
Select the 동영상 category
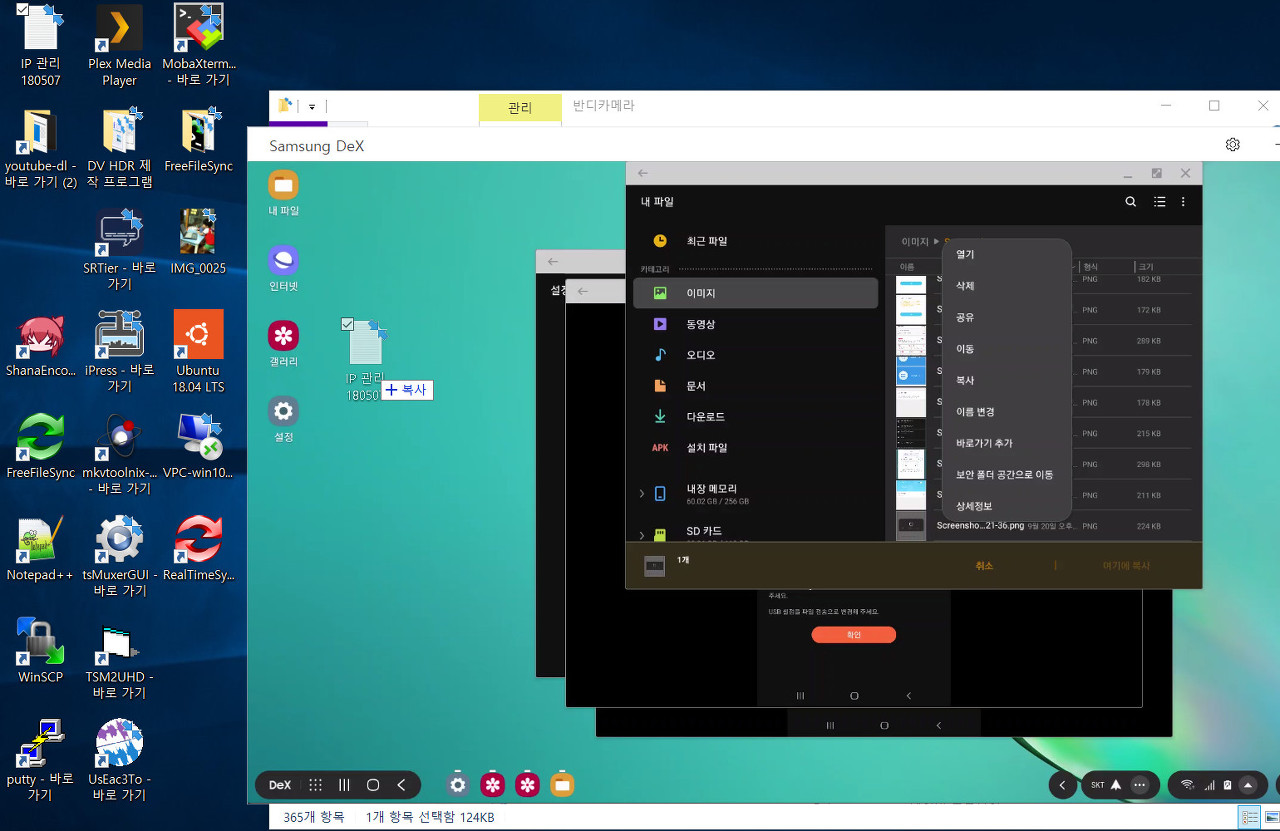tap(755, 324)
